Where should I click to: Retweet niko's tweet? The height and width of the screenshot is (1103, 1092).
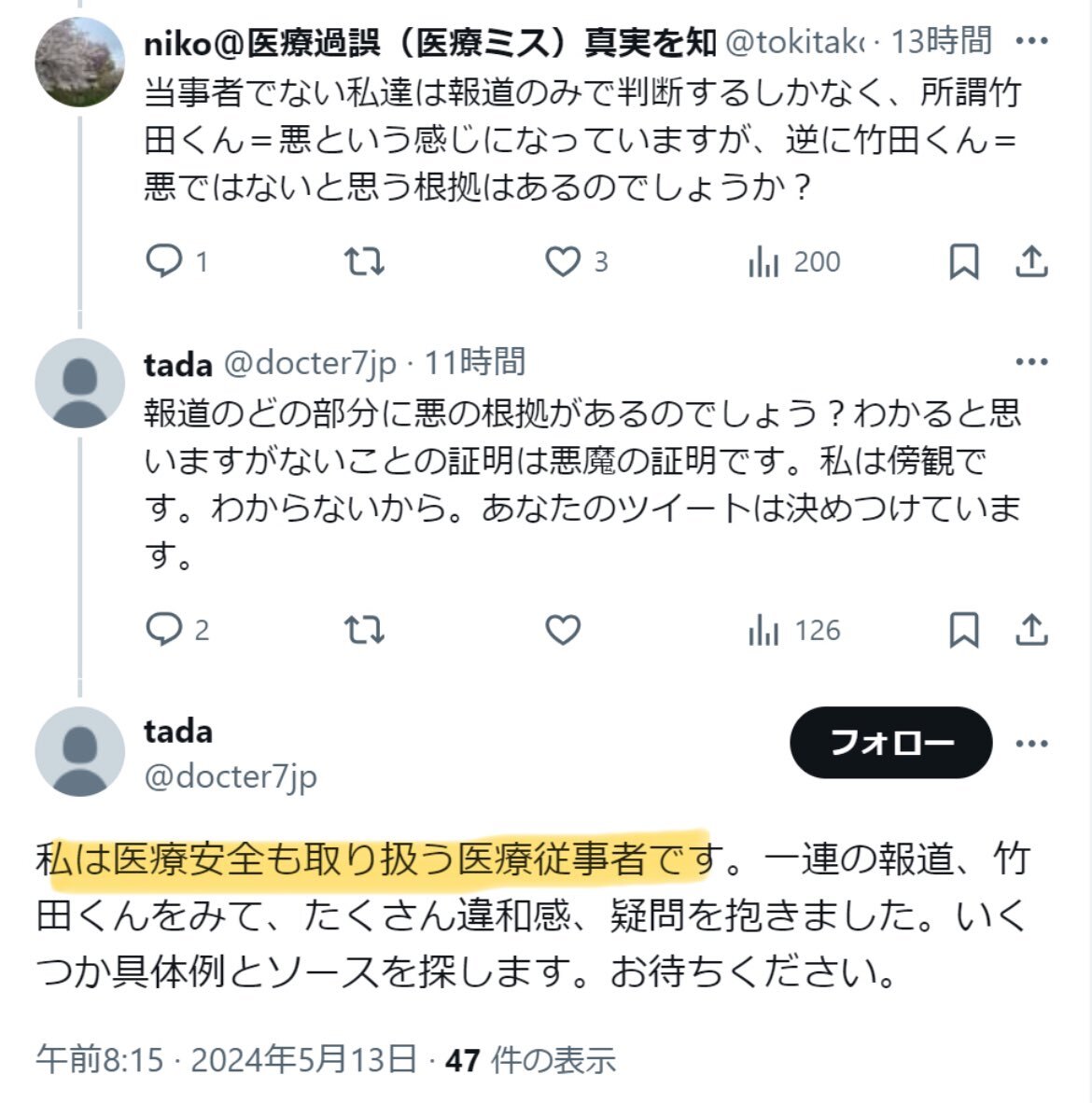coord(364,261)
